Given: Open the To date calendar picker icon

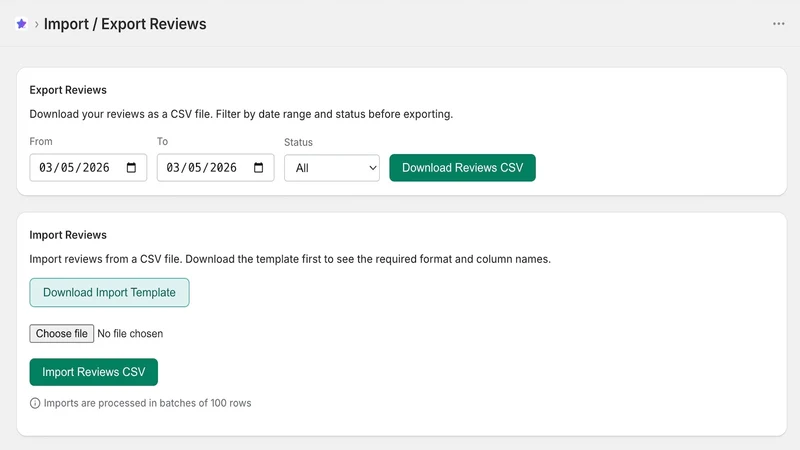Looking at the screenshot, I should coord(259,167).
